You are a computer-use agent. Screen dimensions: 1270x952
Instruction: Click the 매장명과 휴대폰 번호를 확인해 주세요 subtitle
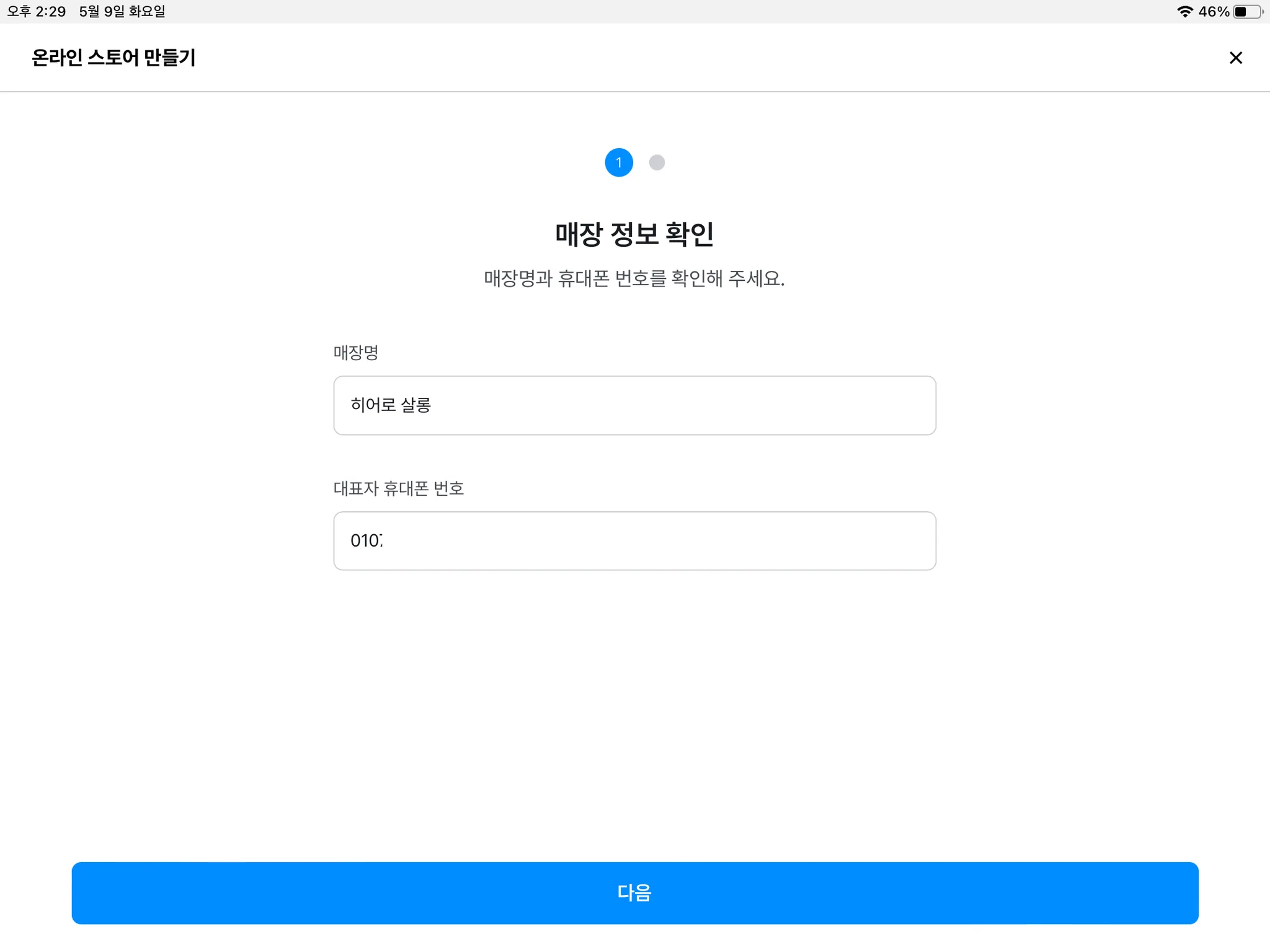tap(634, 278)
